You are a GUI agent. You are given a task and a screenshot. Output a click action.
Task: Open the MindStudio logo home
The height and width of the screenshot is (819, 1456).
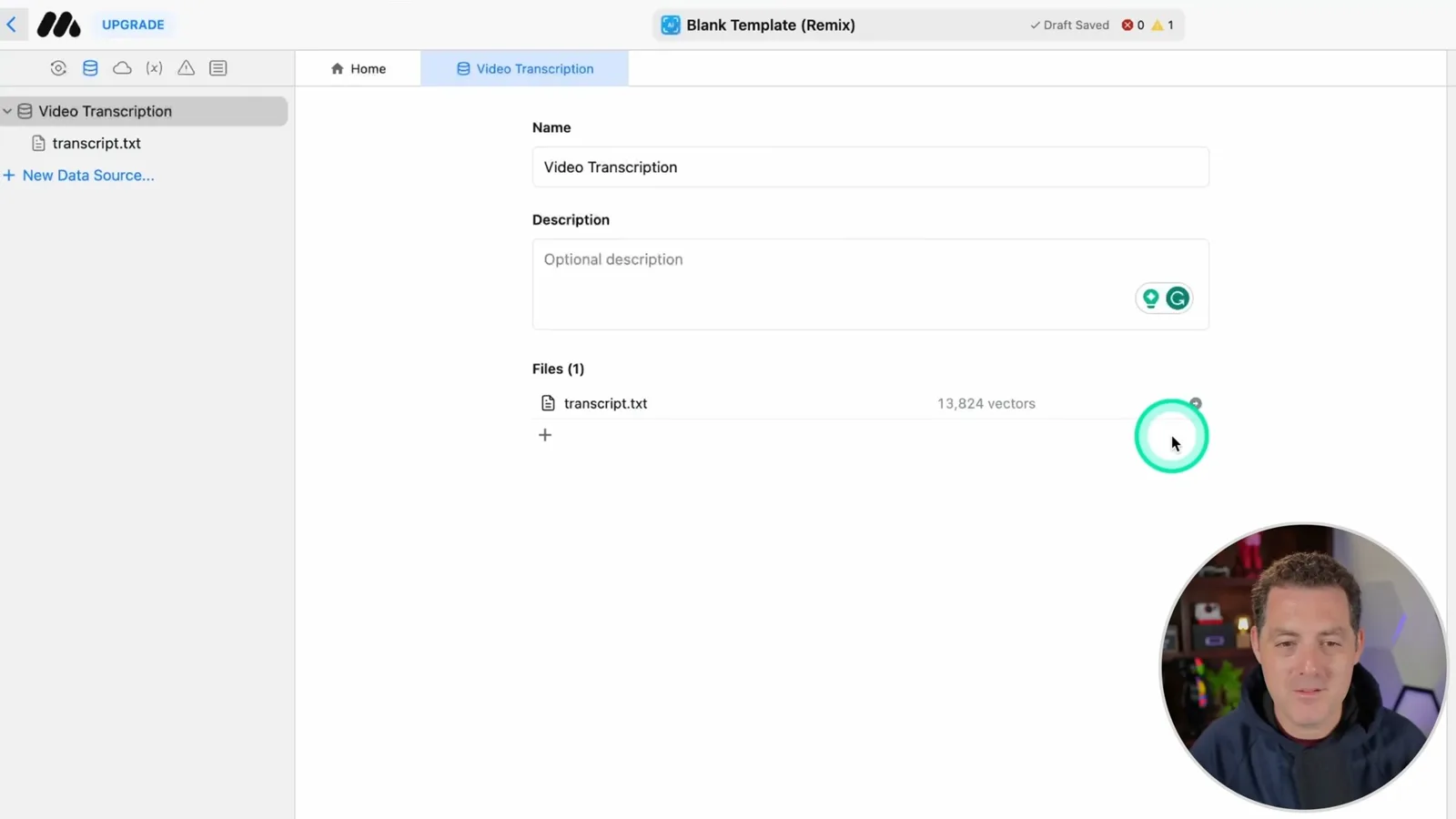pyautogui.click(x=58, y=25)
